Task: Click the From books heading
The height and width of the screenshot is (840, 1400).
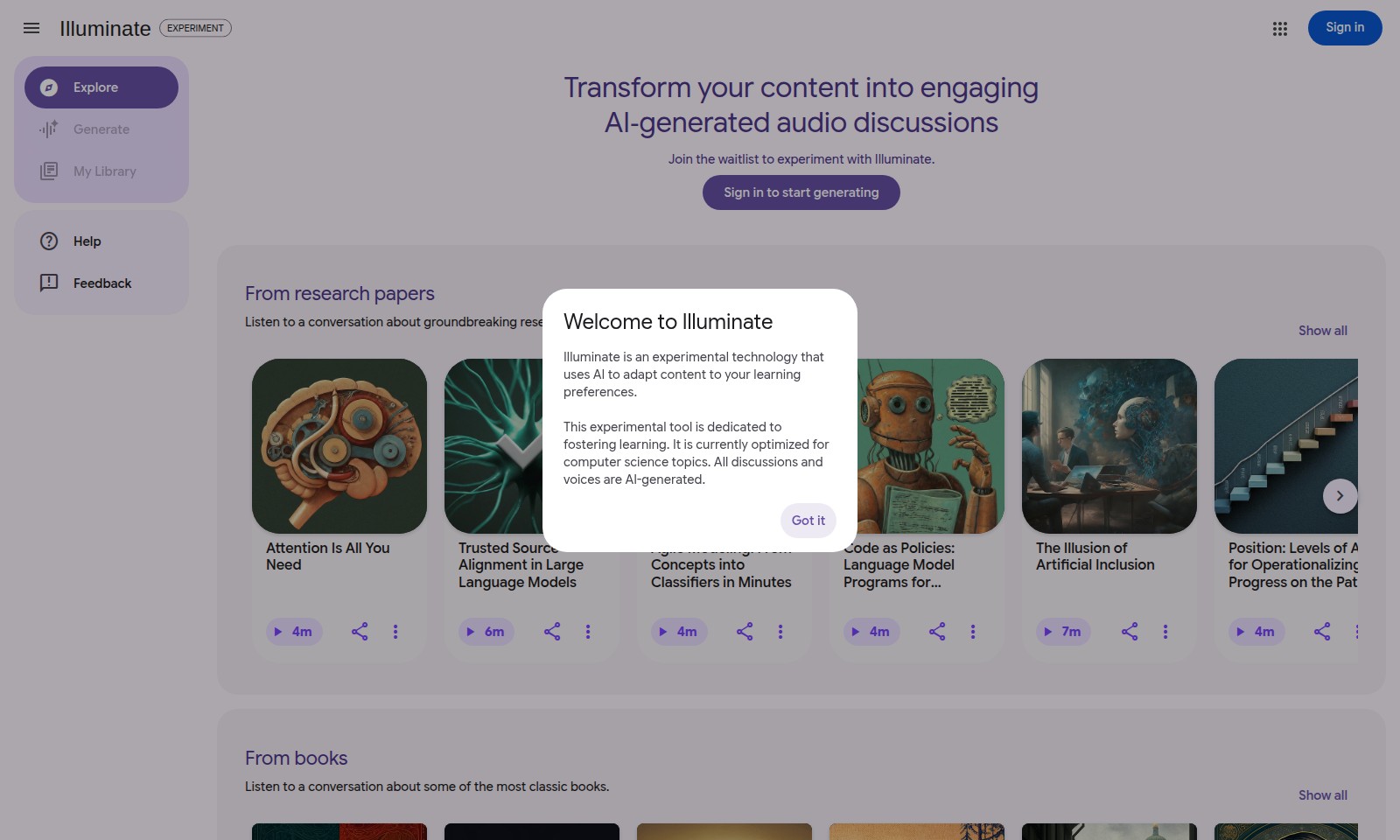Action: click(x=297, y=759)
